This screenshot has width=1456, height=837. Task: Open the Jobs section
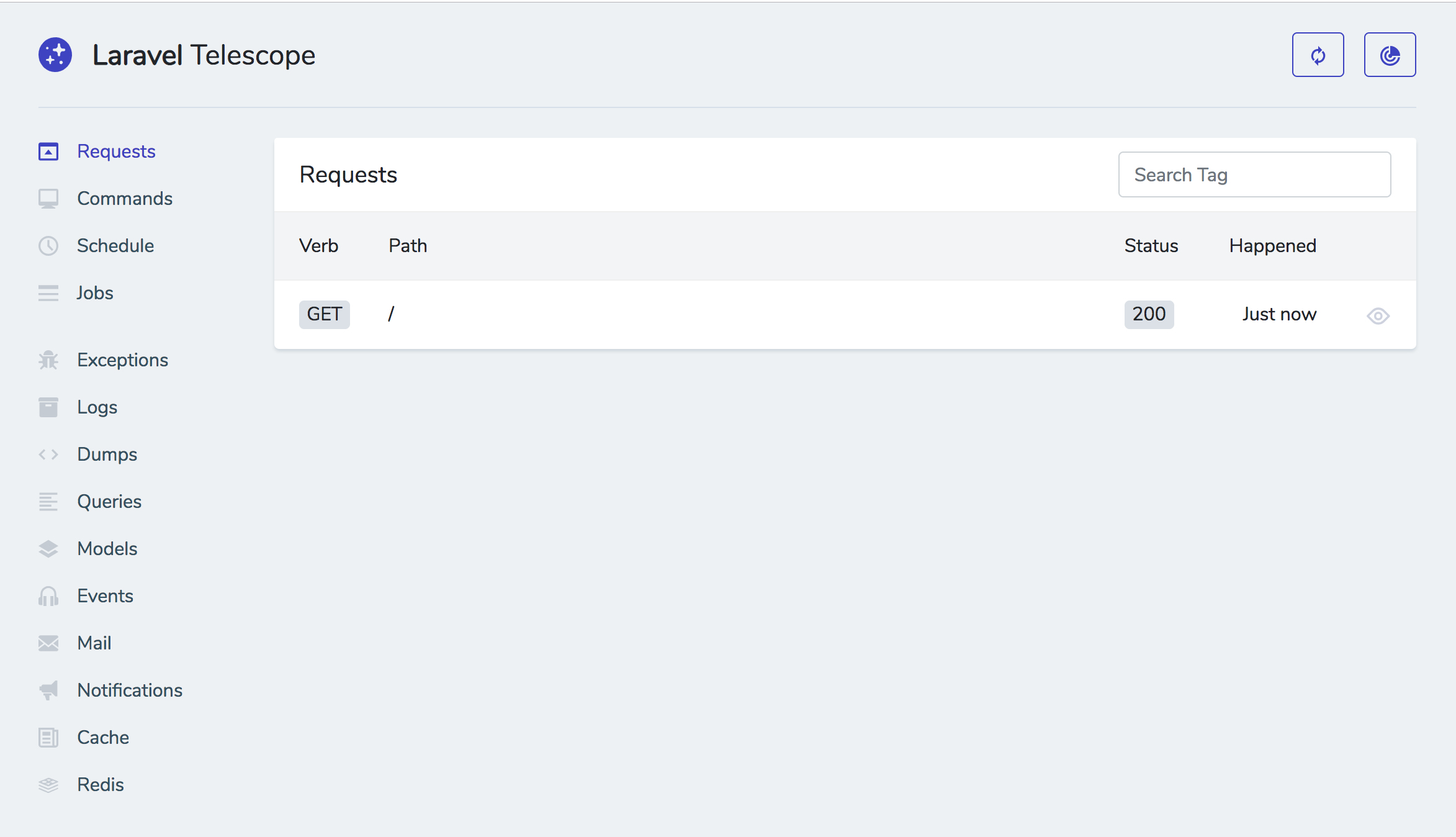[x=95, y=292]
